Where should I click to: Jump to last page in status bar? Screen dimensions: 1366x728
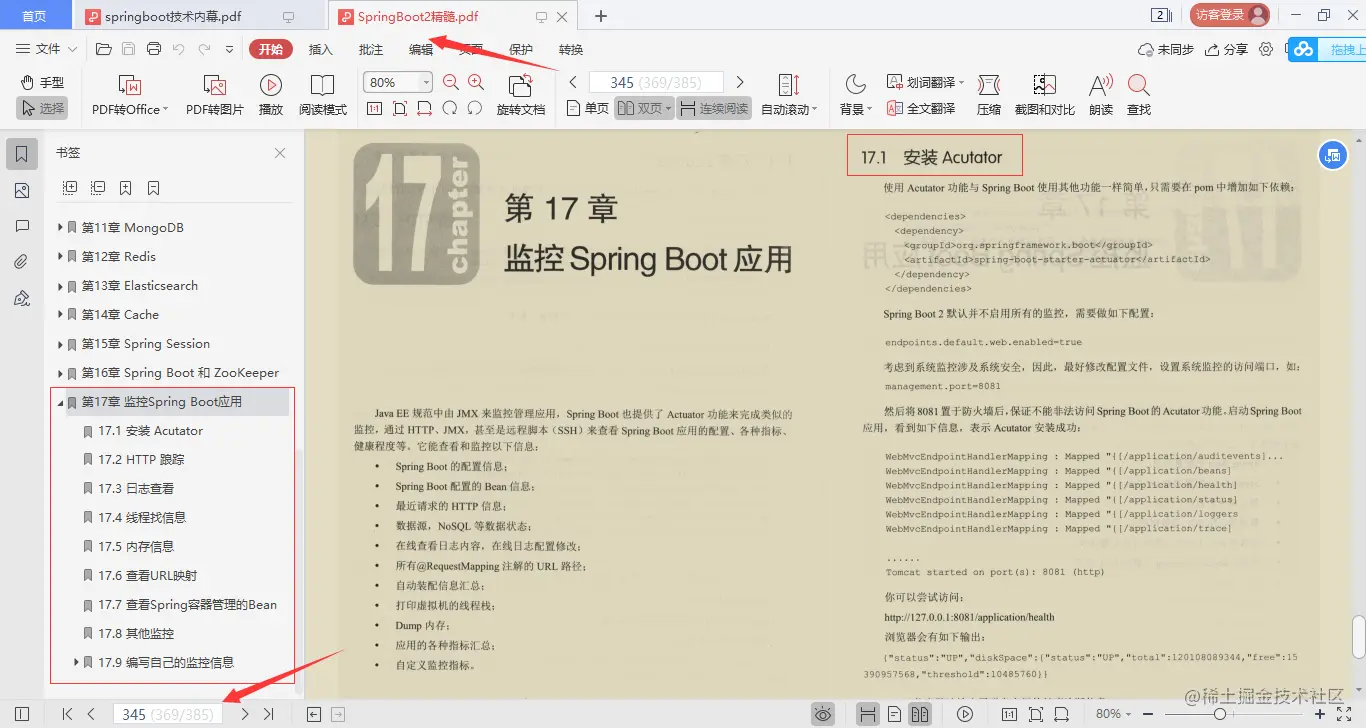click(x=268, y=714)
